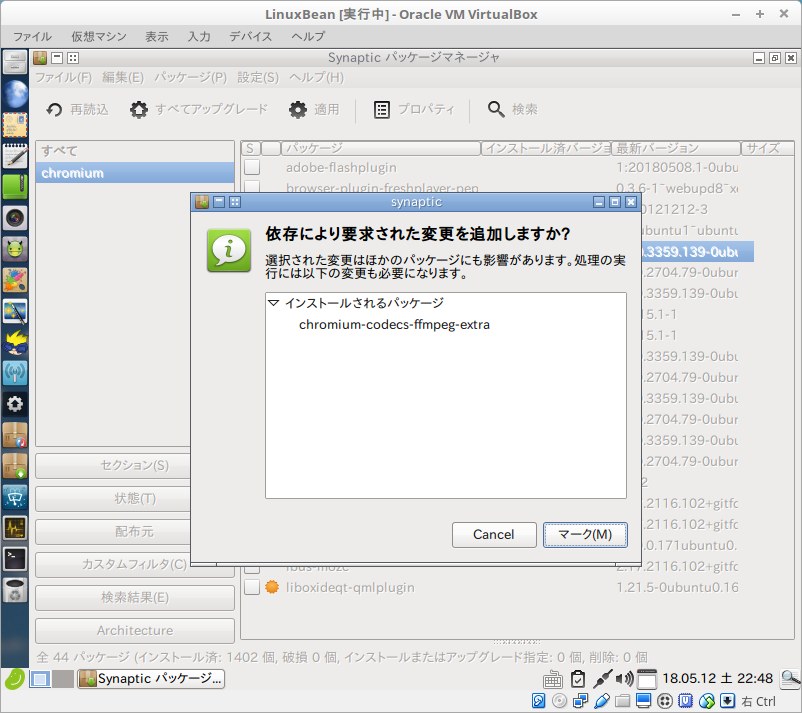
Task: Open the package box with green arrow icon
Action: tap(15, 466)
